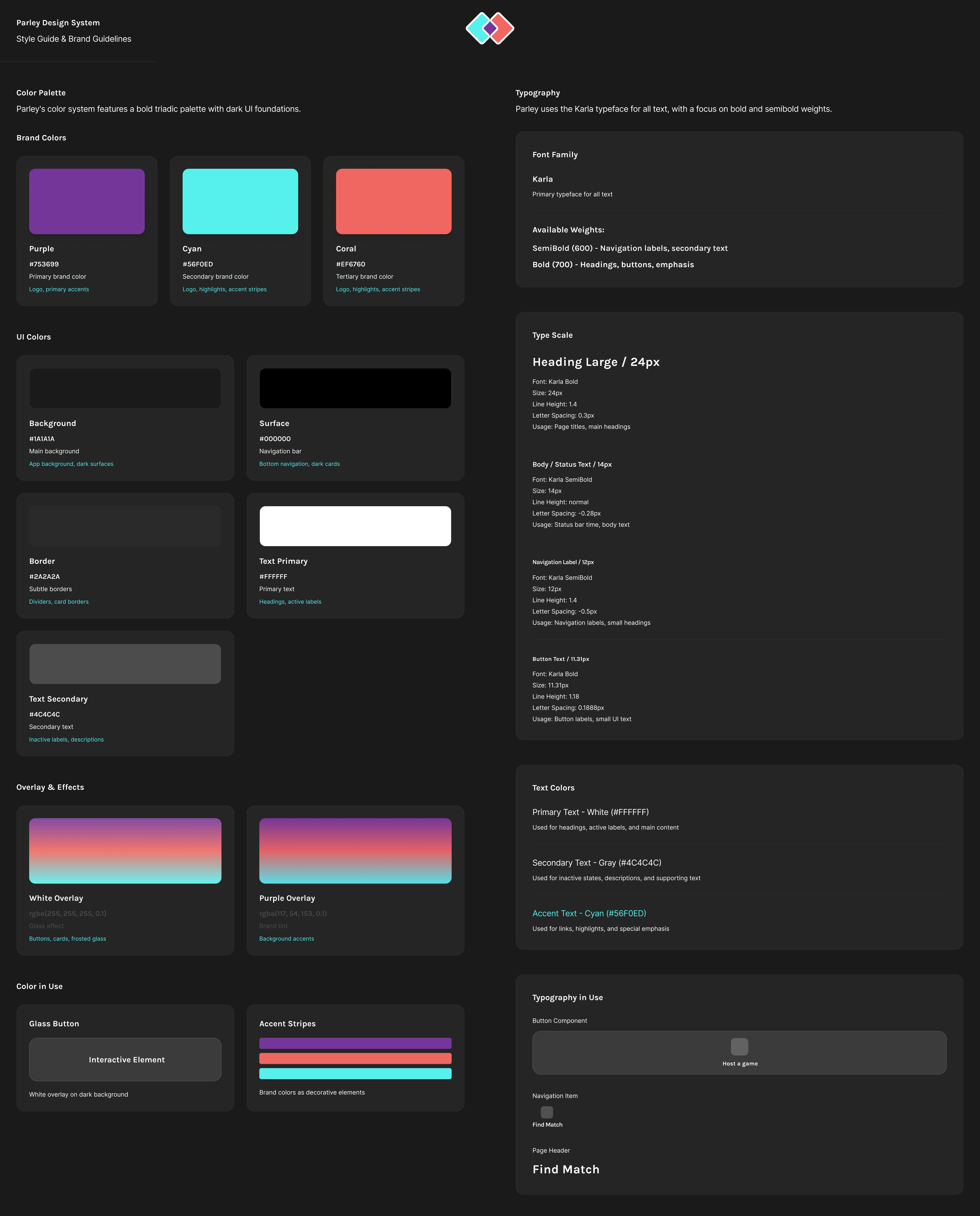This screenshot has width=980, height=1216.
Task: Click the Find Match page header
Action: tap(566, 1170)
